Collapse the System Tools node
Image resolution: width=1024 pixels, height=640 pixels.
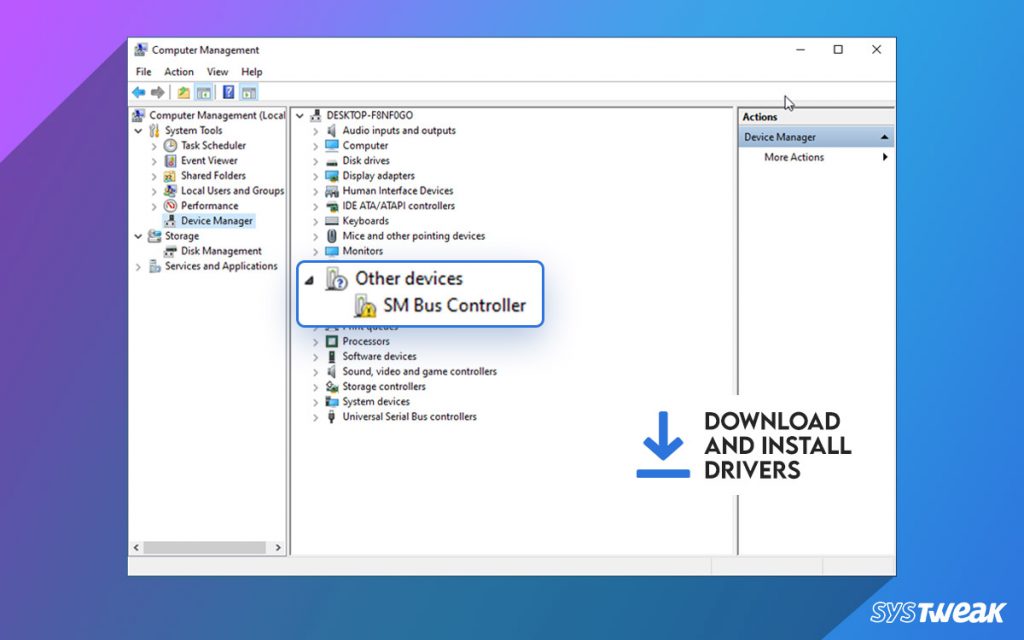(x=139, y=130)
